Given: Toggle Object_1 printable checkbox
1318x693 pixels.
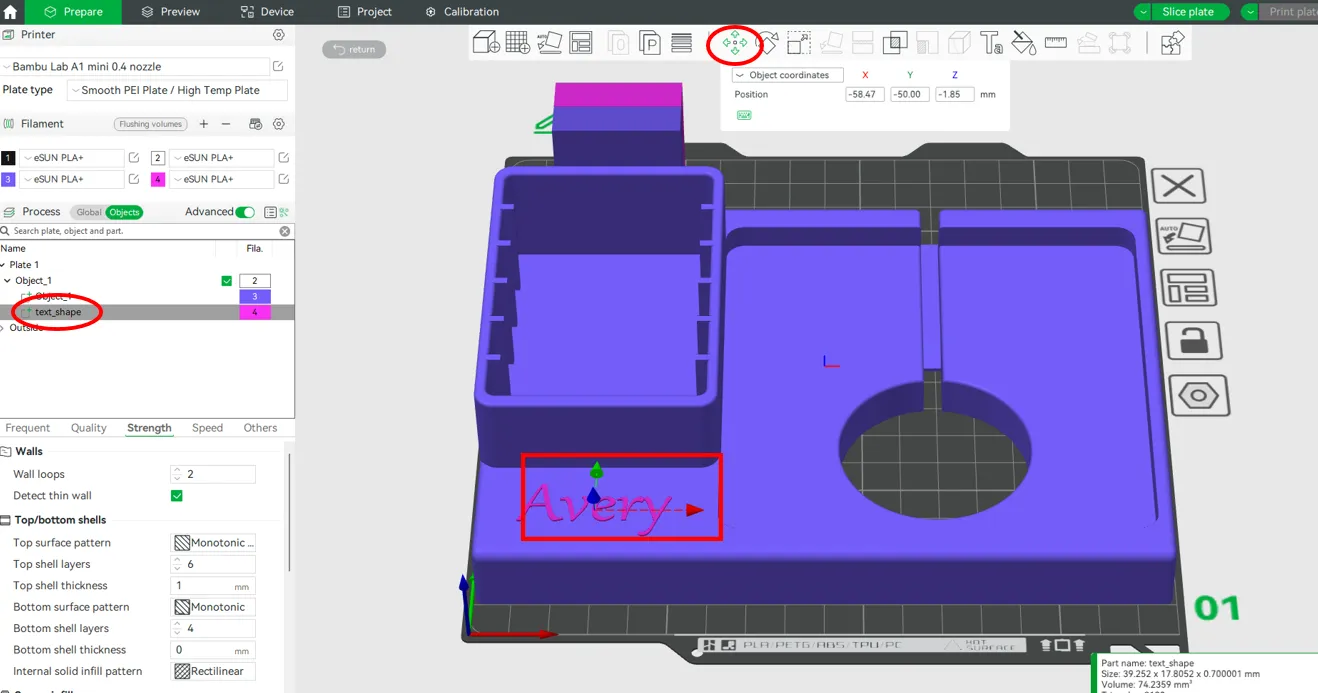Looking at the screenshot, I should tap(227, 281).
